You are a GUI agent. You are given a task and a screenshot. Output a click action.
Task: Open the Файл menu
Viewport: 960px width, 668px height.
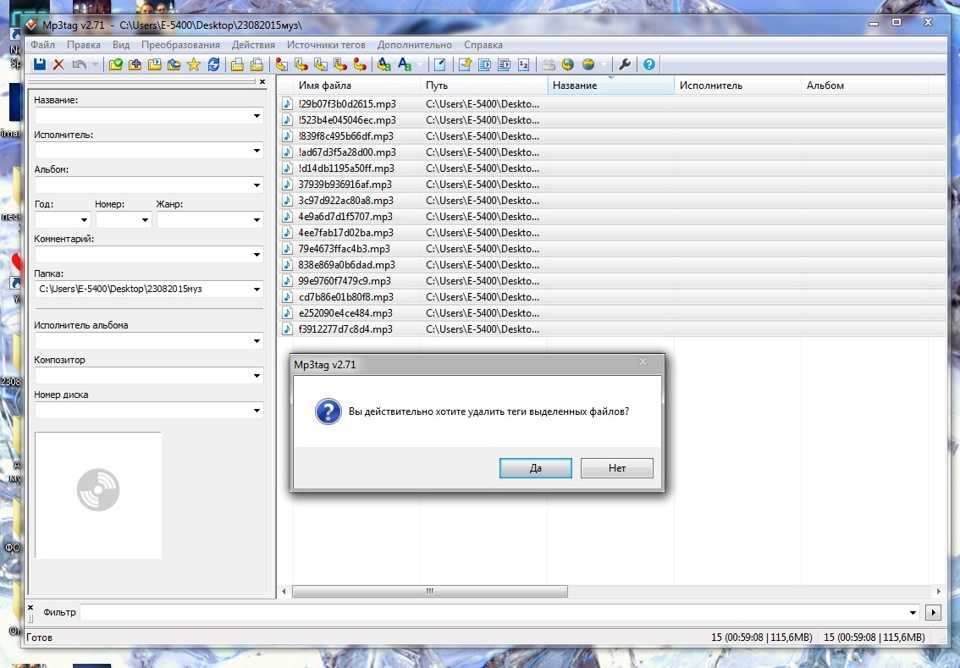point(43,45)
